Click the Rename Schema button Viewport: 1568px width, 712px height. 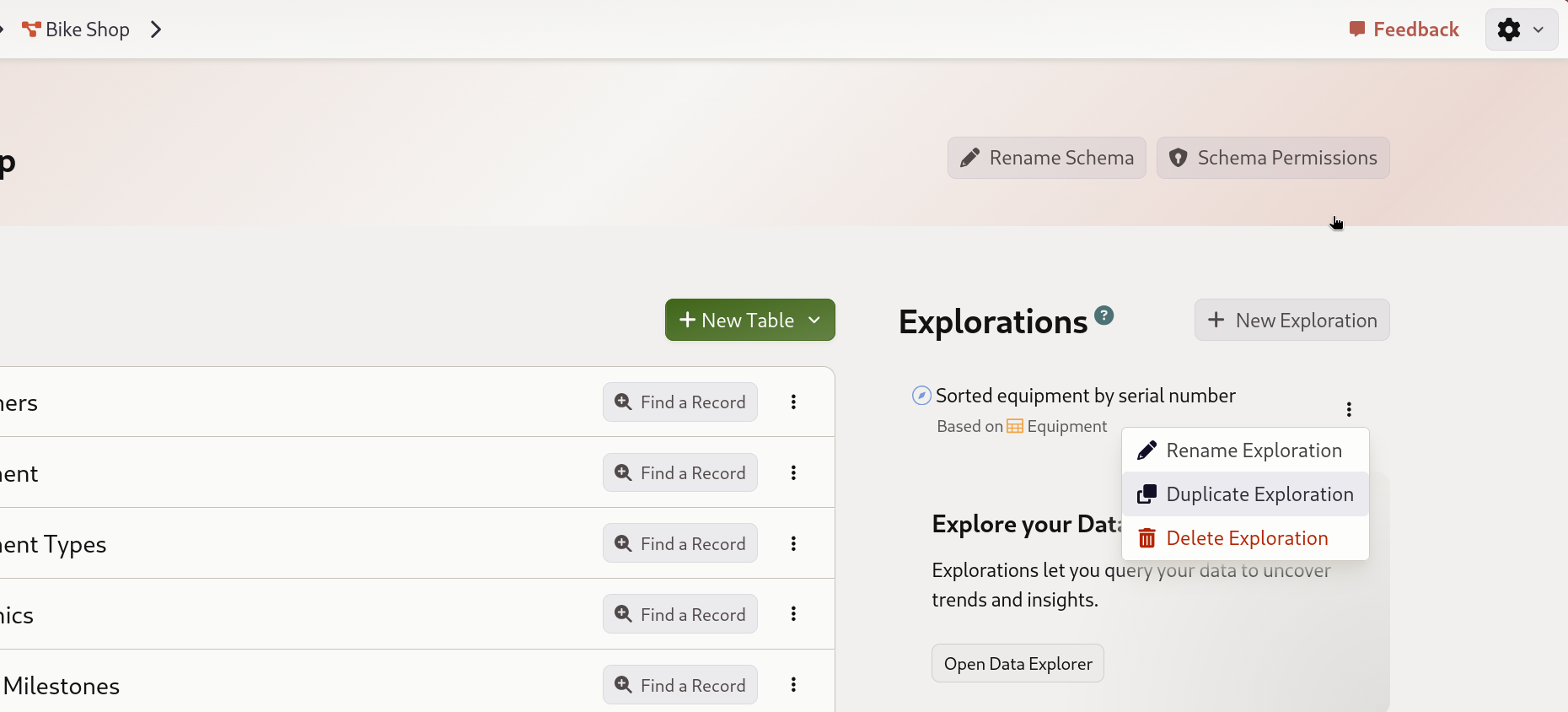pos(1046,158)
